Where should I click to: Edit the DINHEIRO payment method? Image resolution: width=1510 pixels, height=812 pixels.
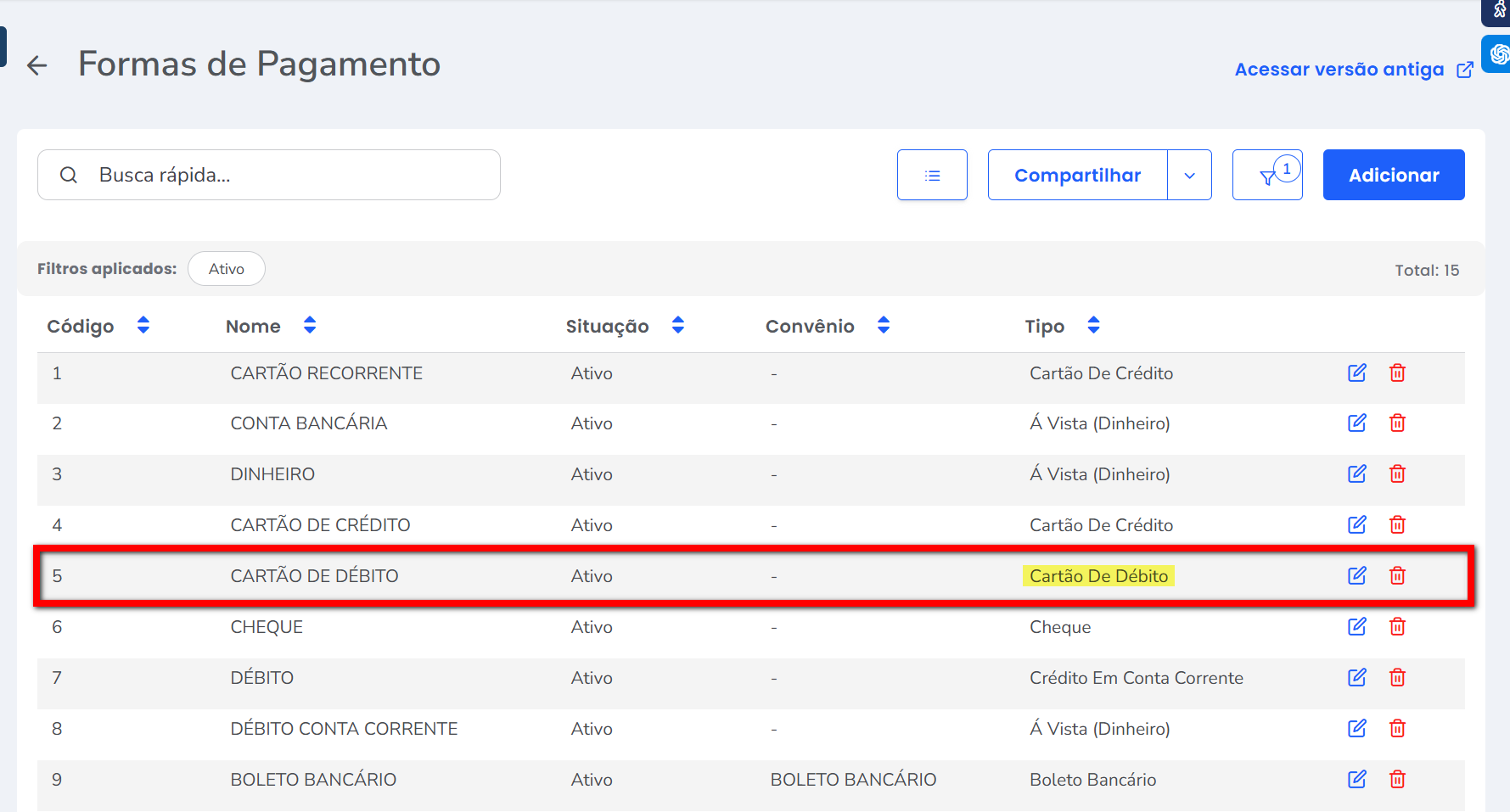click(x=1356, y=473)
